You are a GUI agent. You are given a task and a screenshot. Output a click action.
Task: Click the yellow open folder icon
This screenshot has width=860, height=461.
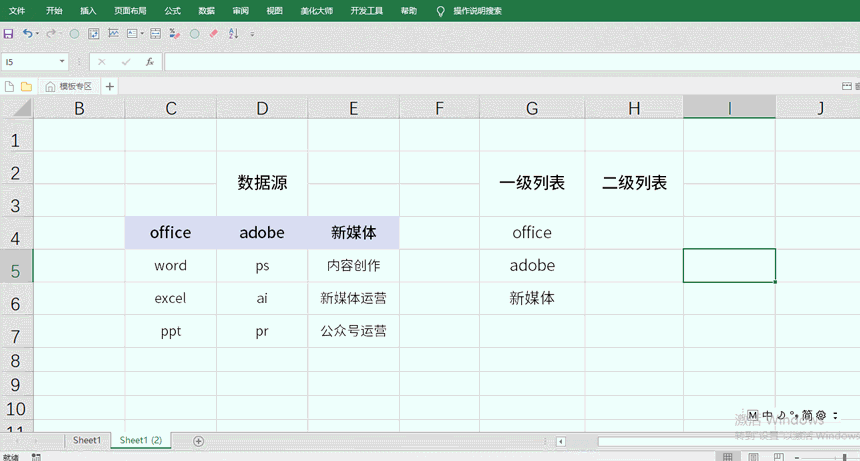(x=26, y=87)
